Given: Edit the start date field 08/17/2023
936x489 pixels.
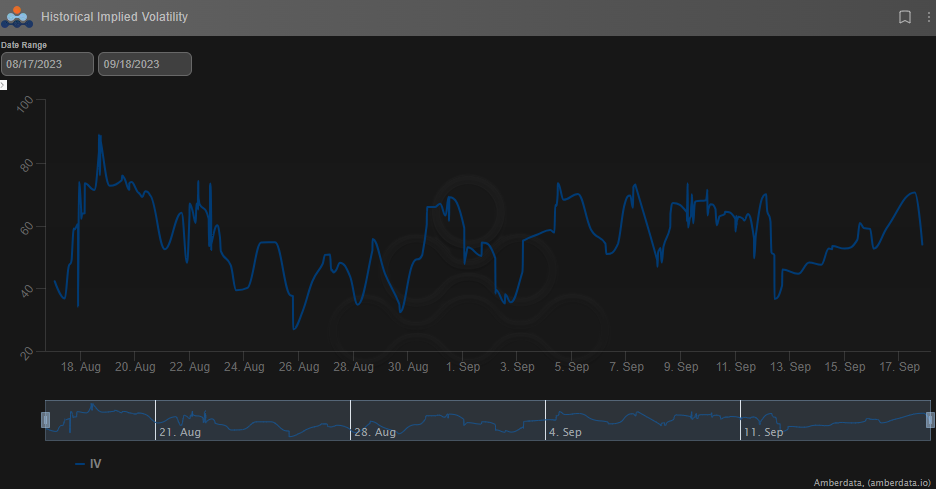Looking at the screenshot, I should pyautogui.click(x=47, y=64).
